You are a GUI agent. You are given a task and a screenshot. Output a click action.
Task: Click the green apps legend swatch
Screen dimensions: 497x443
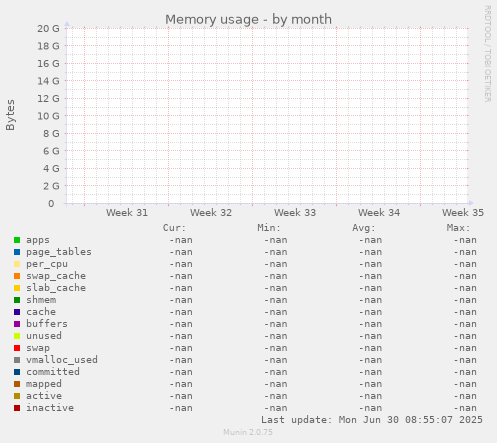(x=17, y=240)
